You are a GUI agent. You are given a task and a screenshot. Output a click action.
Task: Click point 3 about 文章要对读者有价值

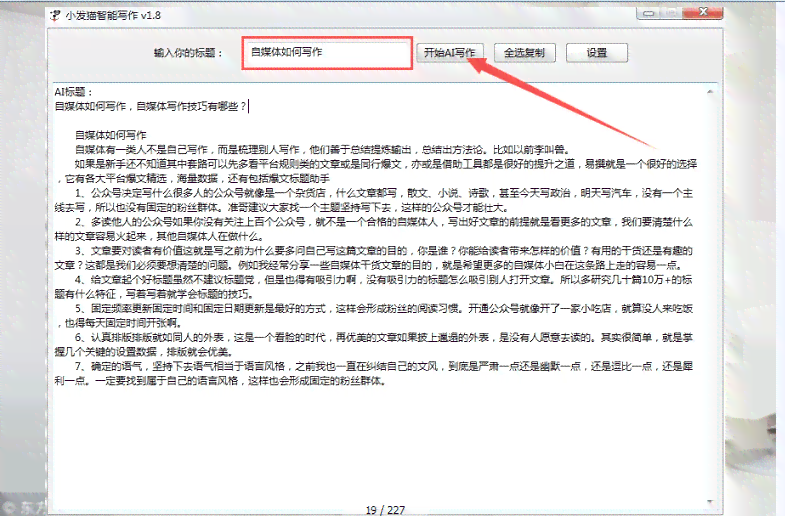pos(374,258)
